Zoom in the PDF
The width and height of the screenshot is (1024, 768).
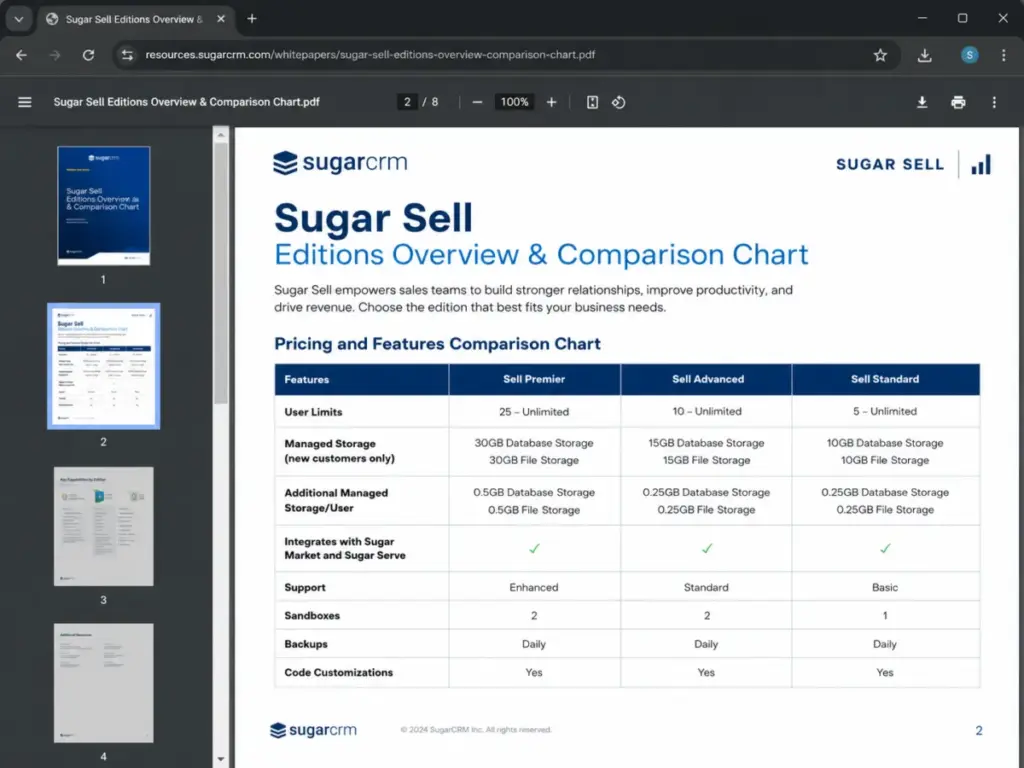coord(552,102)
